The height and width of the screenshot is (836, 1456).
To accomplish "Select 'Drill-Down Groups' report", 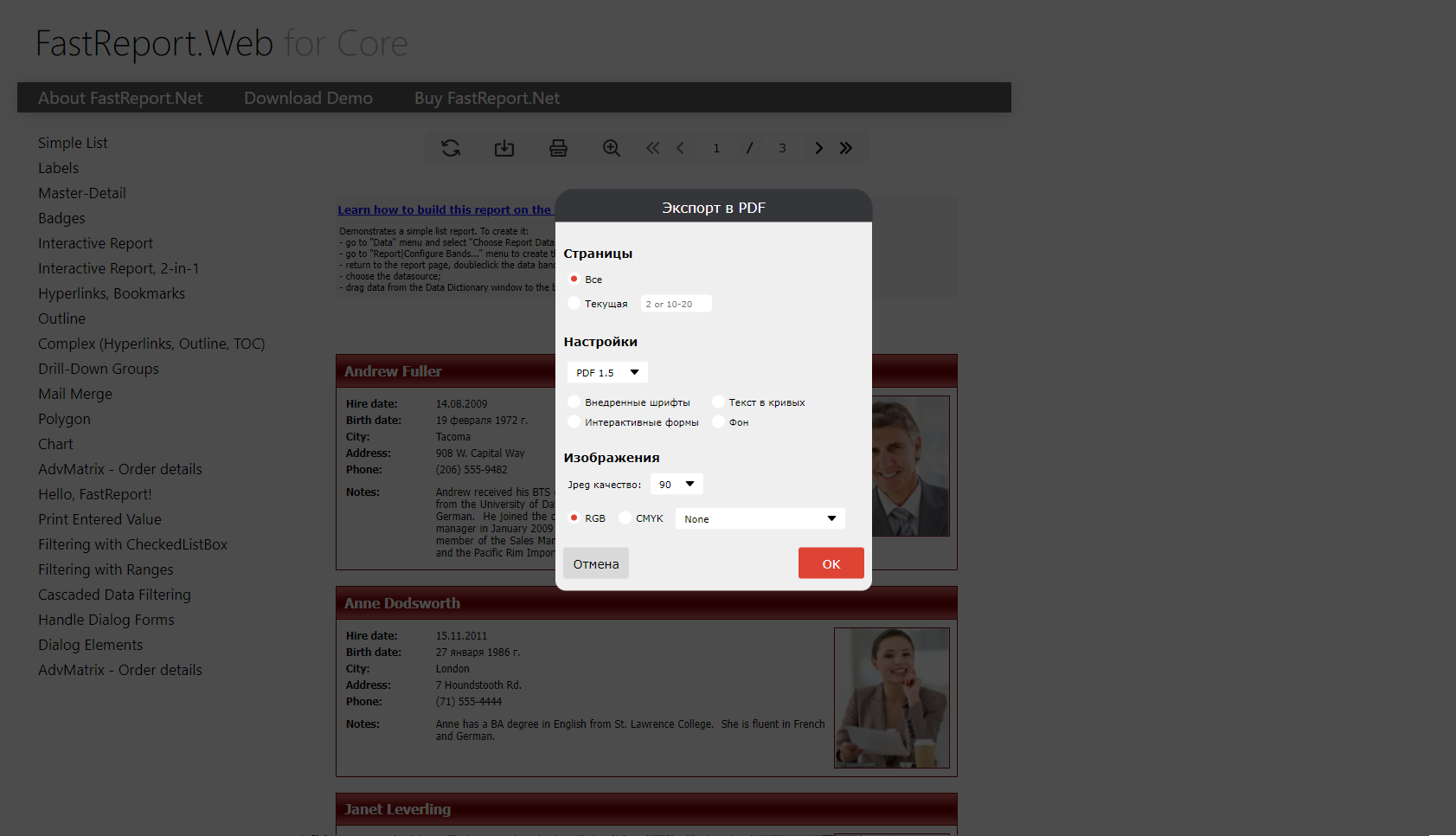I will [99, 369].
